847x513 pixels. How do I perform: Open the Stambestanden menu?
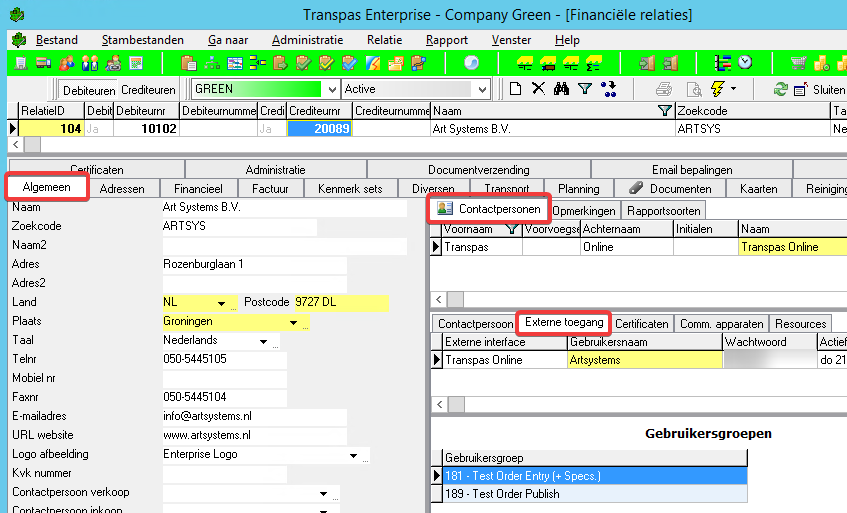point(142,40)
